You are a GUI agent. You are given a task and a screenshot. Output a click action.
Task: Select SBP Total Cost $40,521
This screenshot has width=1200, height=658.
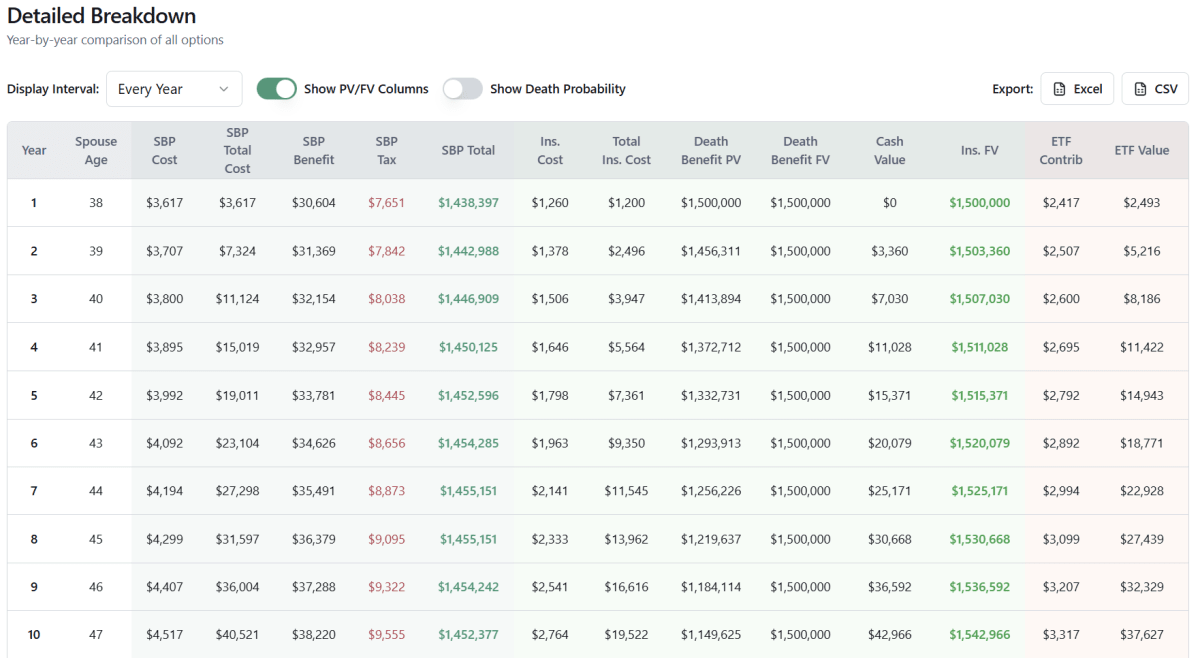(x=237, y=635)
